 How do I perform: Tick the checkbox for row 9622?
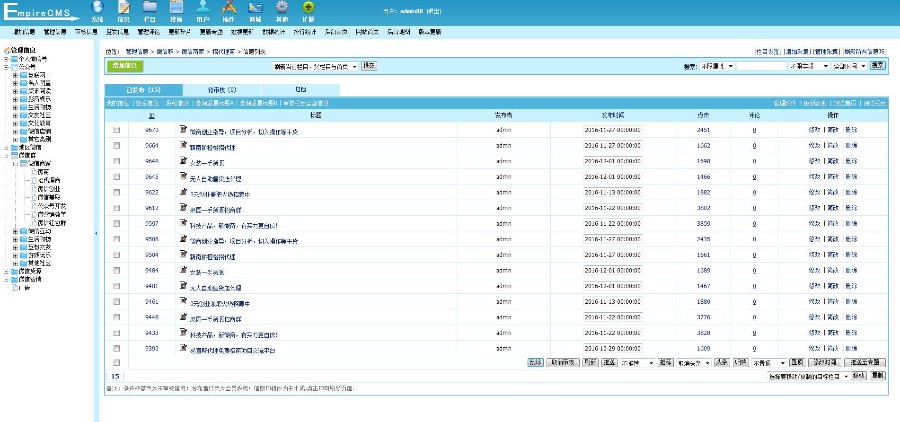[x=117, y=192]
